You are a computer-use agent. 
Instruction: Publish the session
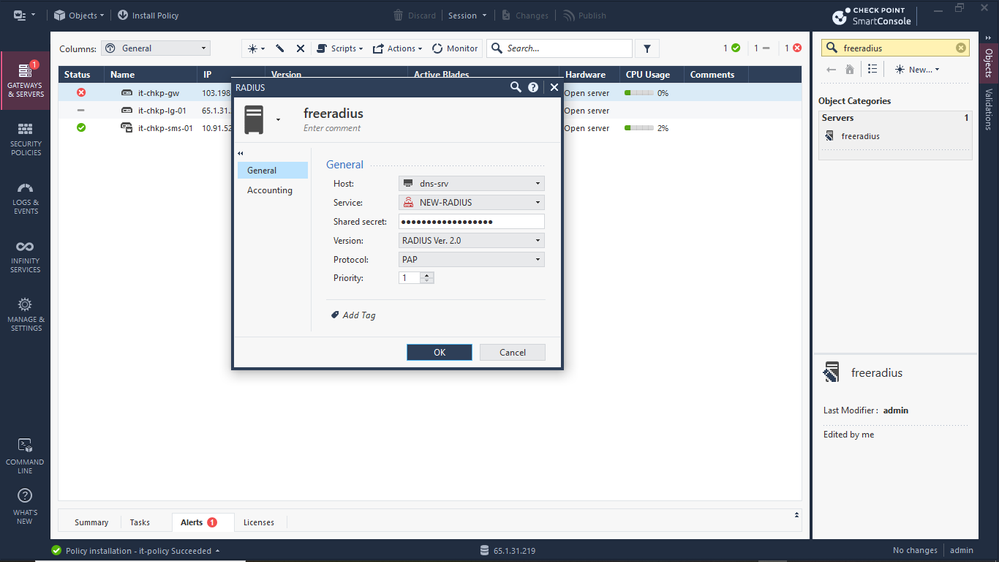tap(585, 15)
